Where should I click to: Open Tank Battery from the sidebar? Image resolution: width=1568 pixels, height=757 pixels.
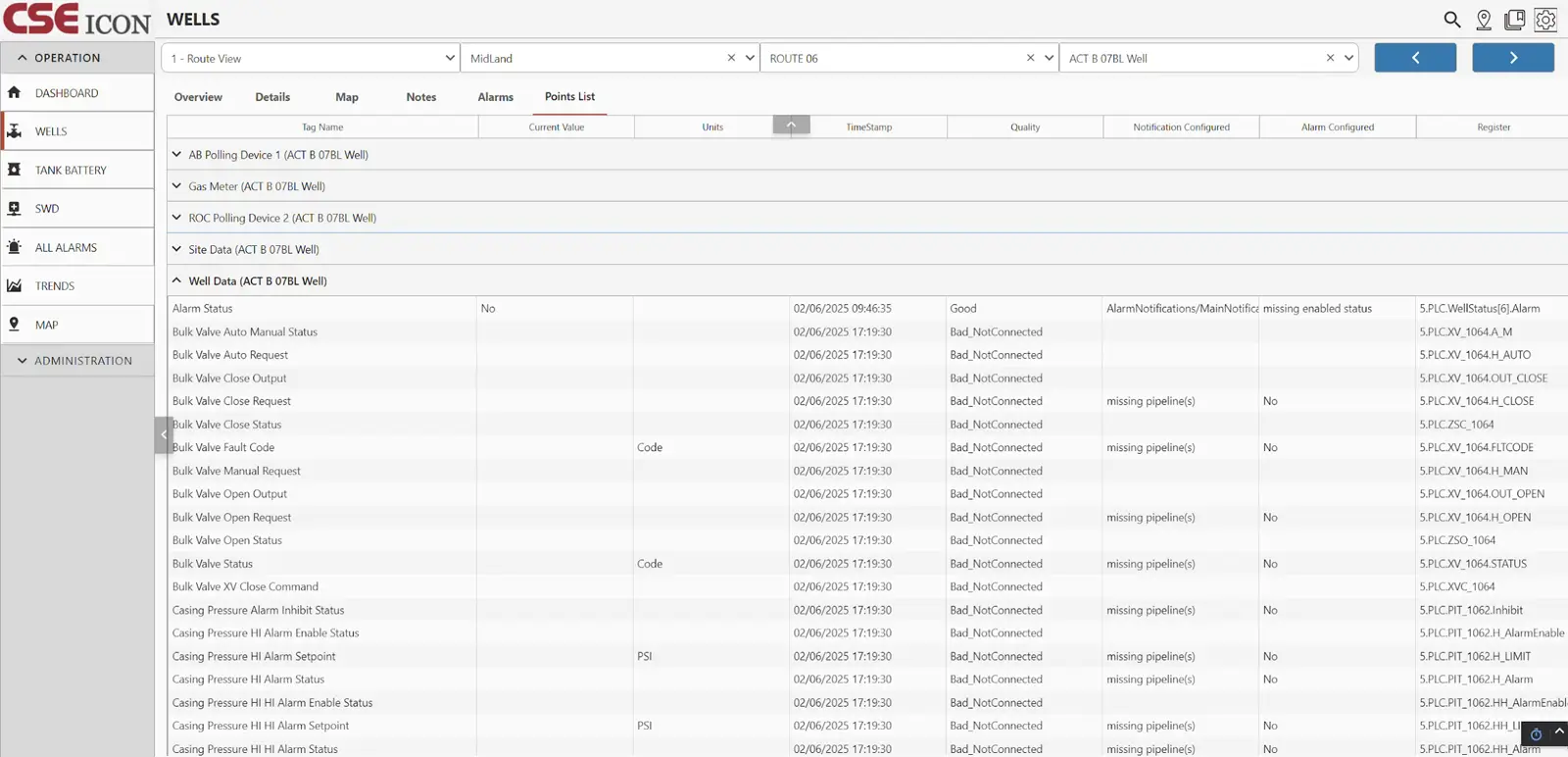tap(71, 171)
